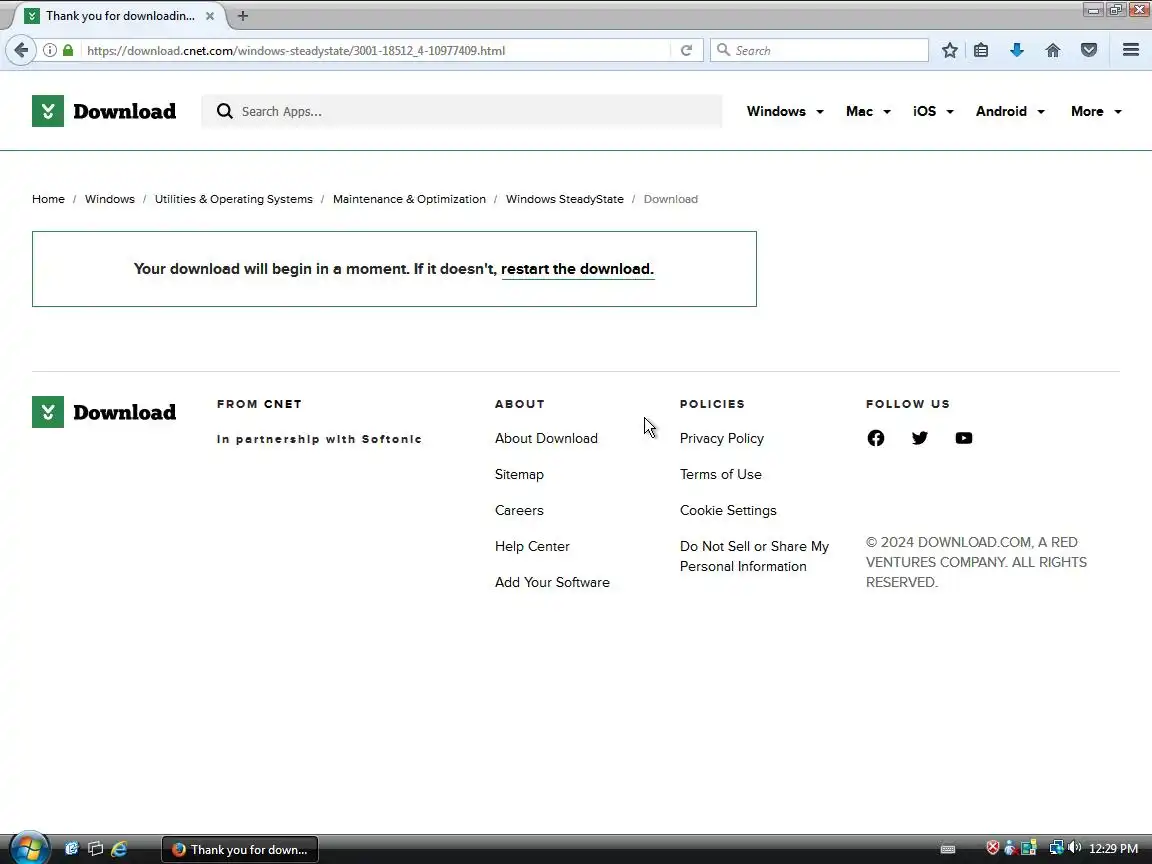Image resolution: width=1152 pixels, height=864 pixels.
Task: Click the Firefox Search box
Action: tap(819, 50)
